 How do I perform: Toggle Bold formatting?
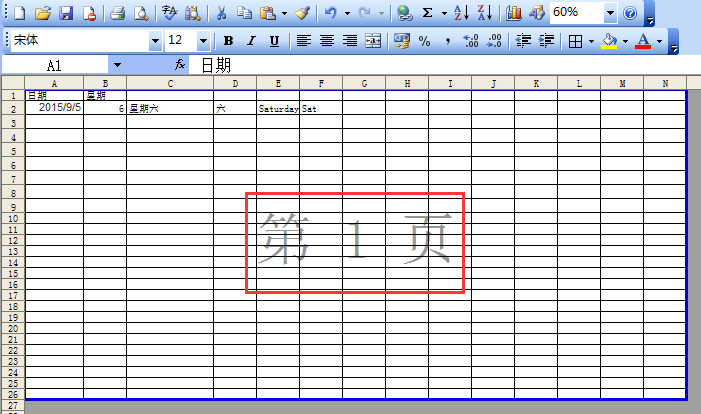point(228,41)
